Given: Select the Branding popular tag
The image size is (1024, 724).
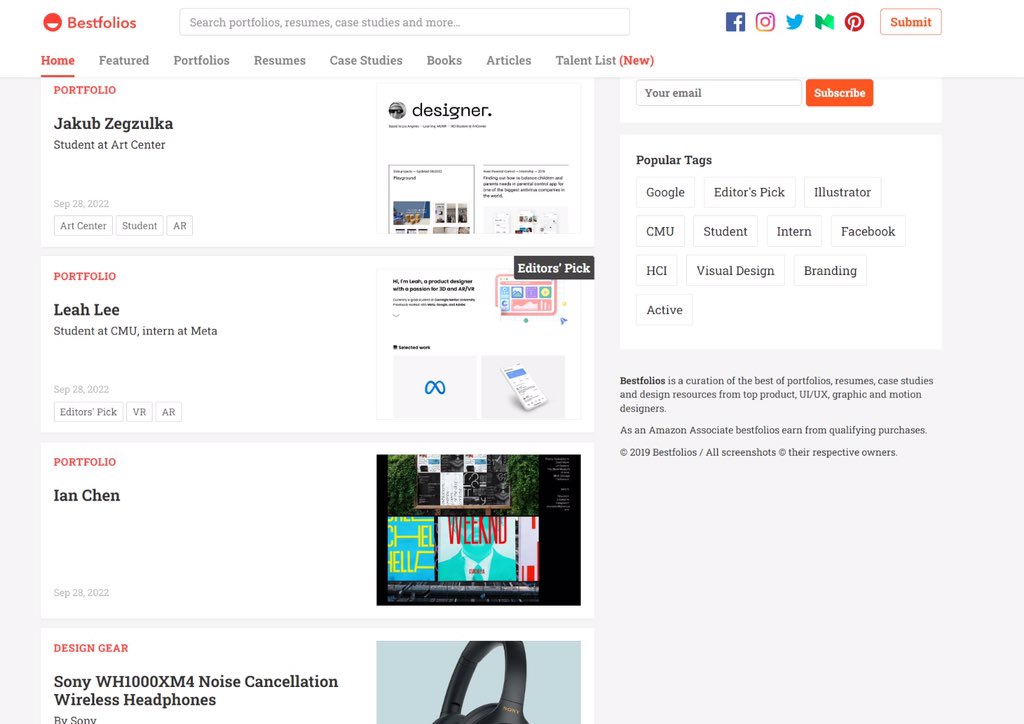Looking at the screenshot, I should point(829,270).
